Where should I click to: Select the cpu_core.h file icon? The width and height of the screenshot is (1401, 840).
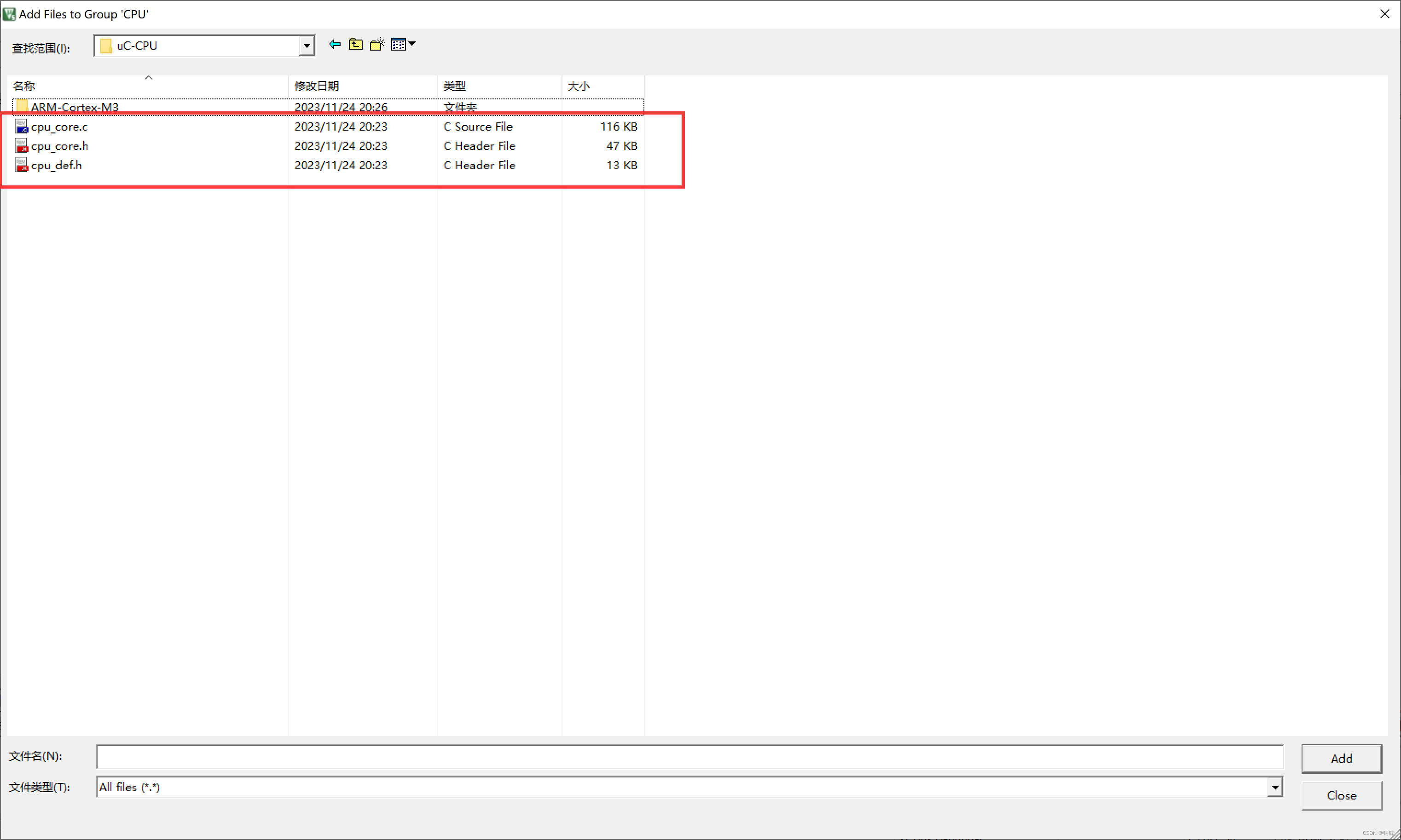22,145
